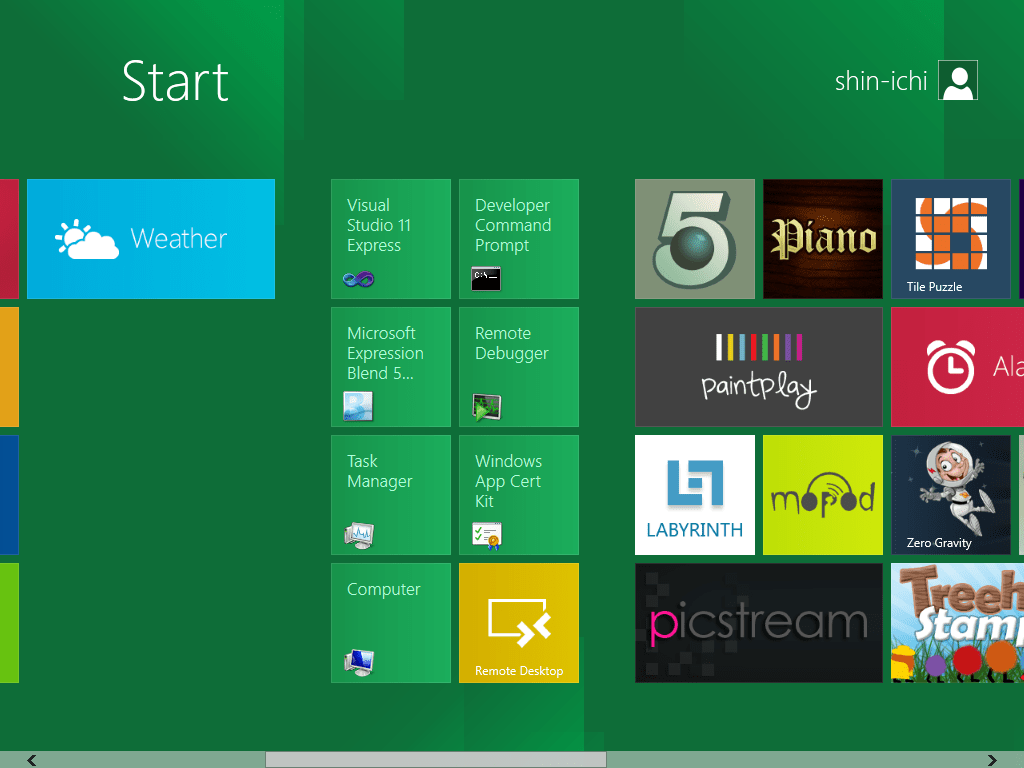
Task: Open the Weather tile
Action: (x=151, y=238)
